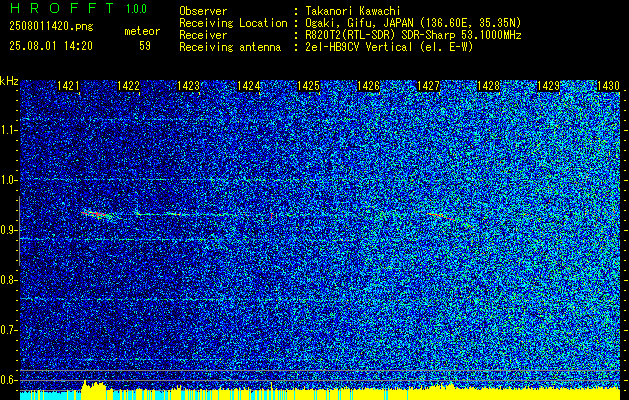
Task: Click the 1424 time marker
Action: pos(248,85)
